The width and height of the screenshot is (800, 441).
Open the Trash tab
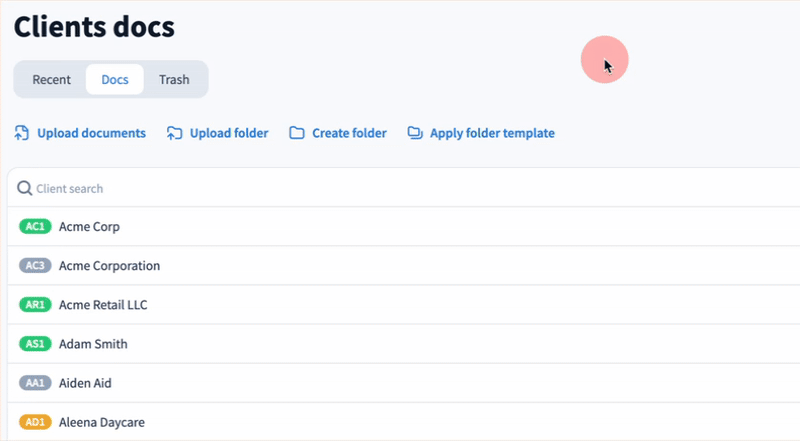pos(174,80)
